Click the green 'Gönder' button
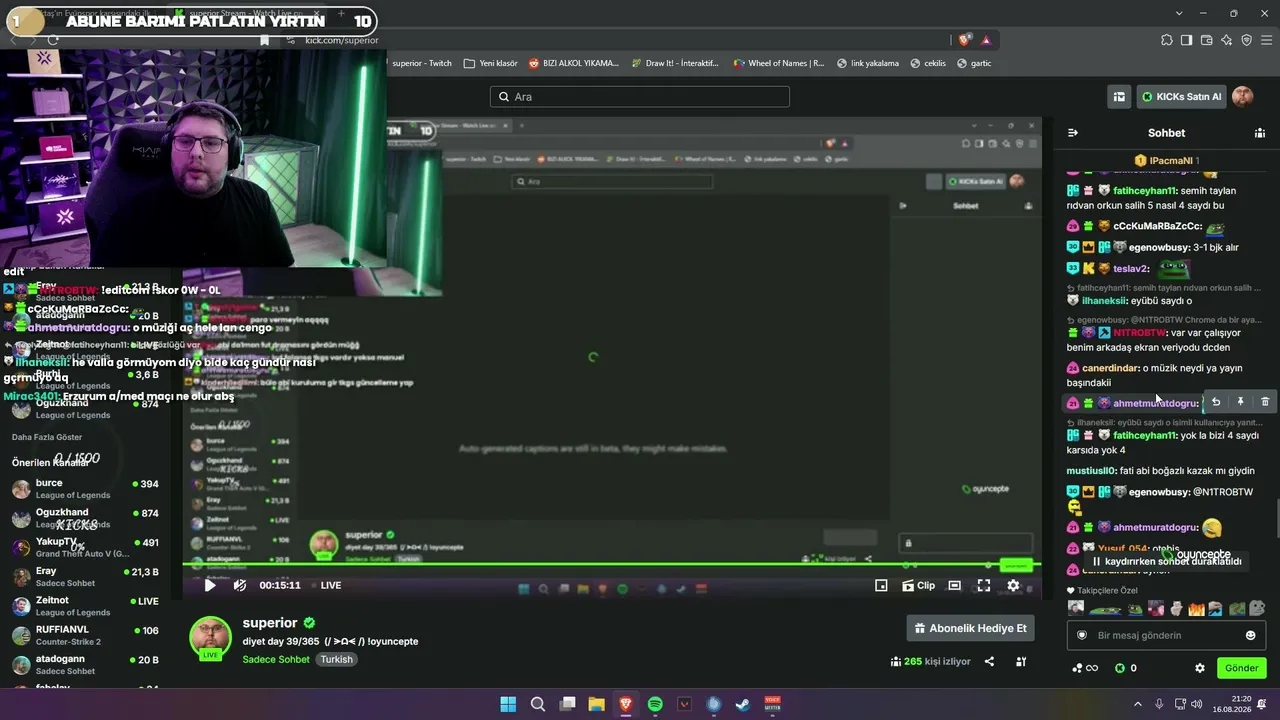This screenshot has width=1280, height=720. tap(1241, 668)
